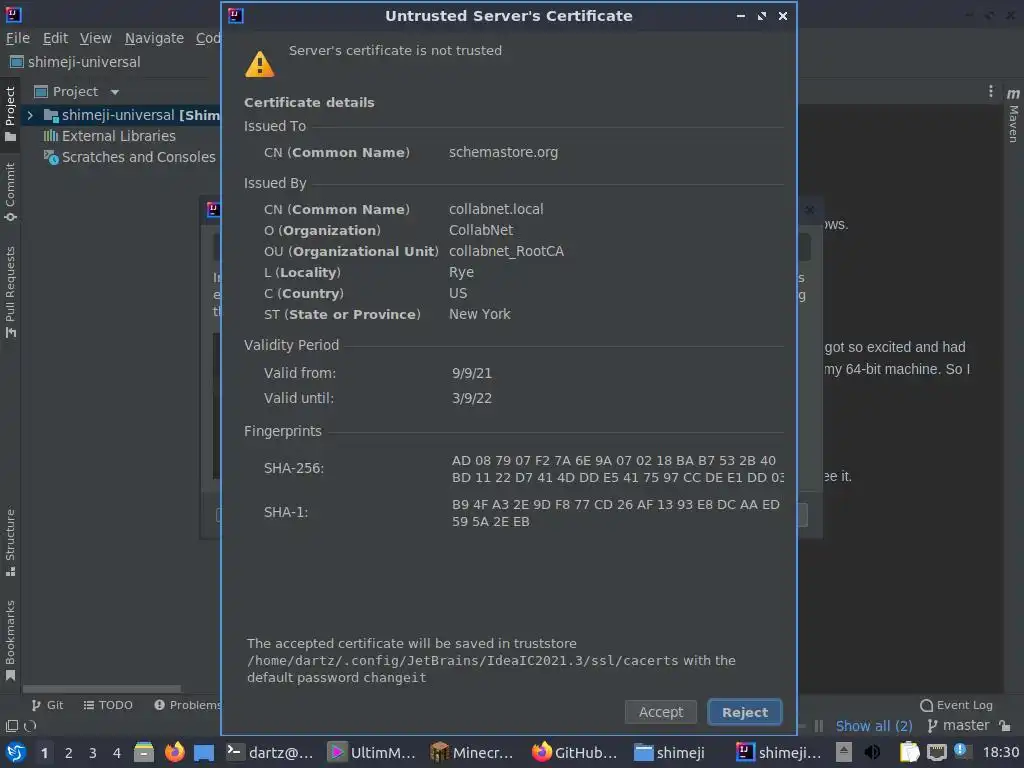Open the Structure tool window
1024x768 pixels.
[10, 542]
